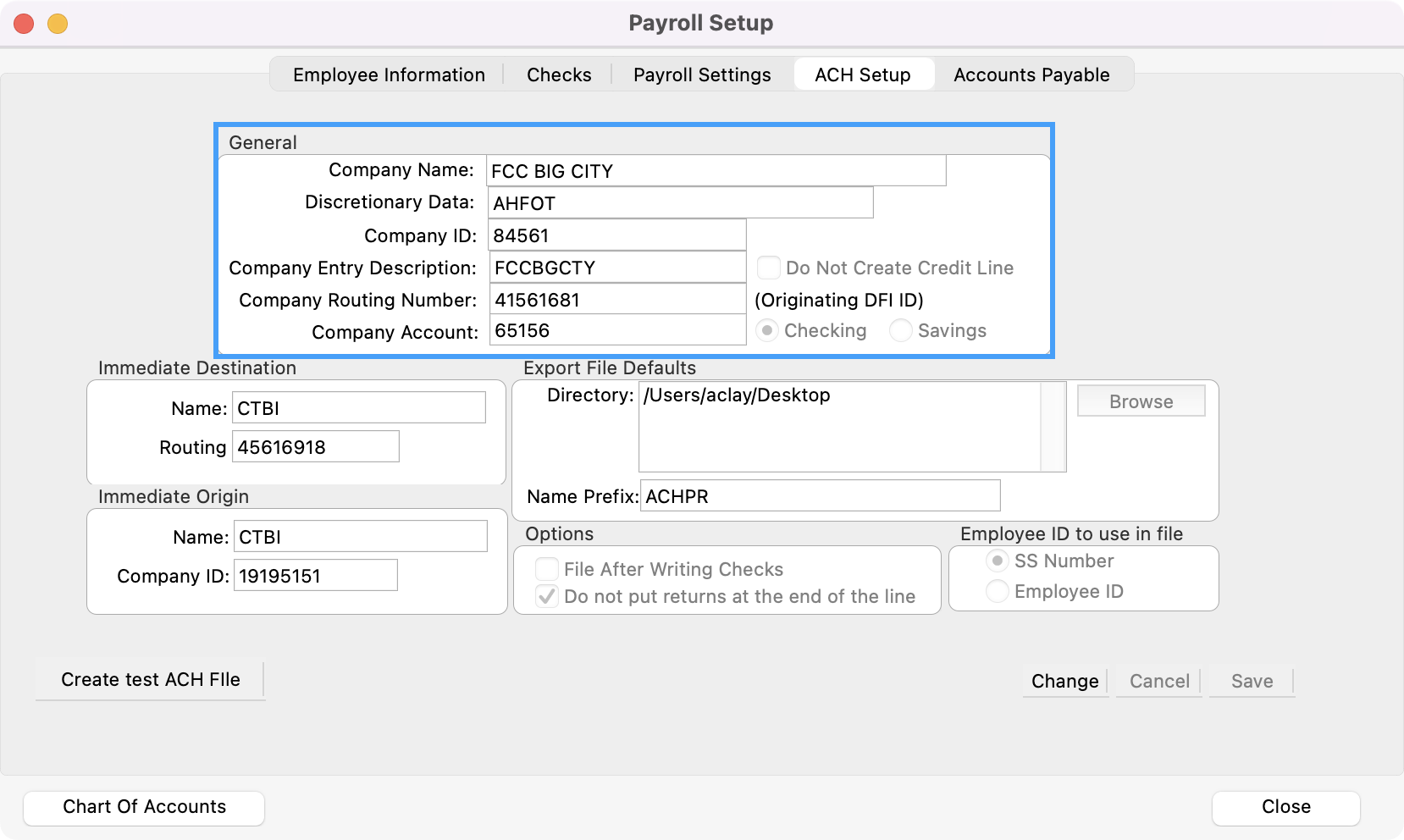Toggle File After Writing Checks checkbox
The height and width of the screenshot is (840, 1404).
tap(547, 569)
